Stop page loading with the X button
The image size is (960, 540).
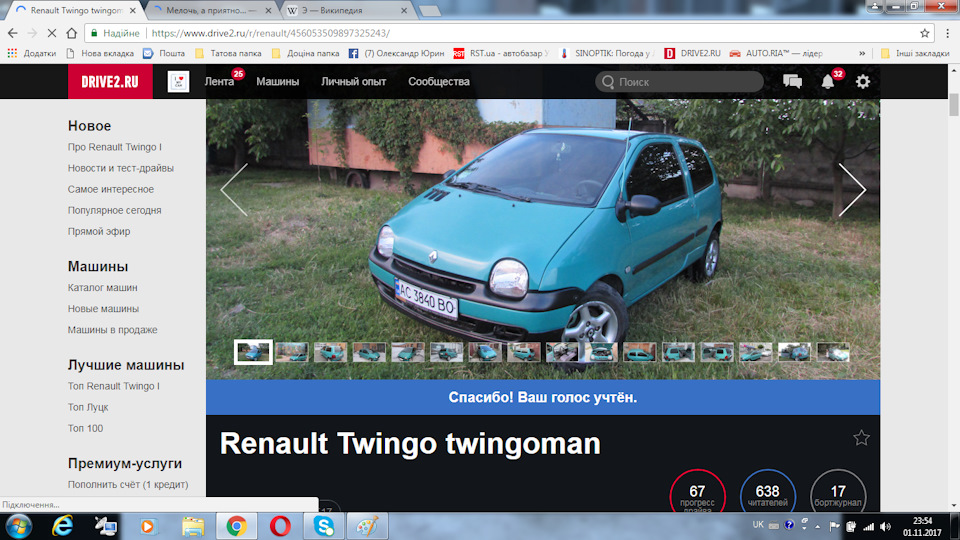(51, 33)
